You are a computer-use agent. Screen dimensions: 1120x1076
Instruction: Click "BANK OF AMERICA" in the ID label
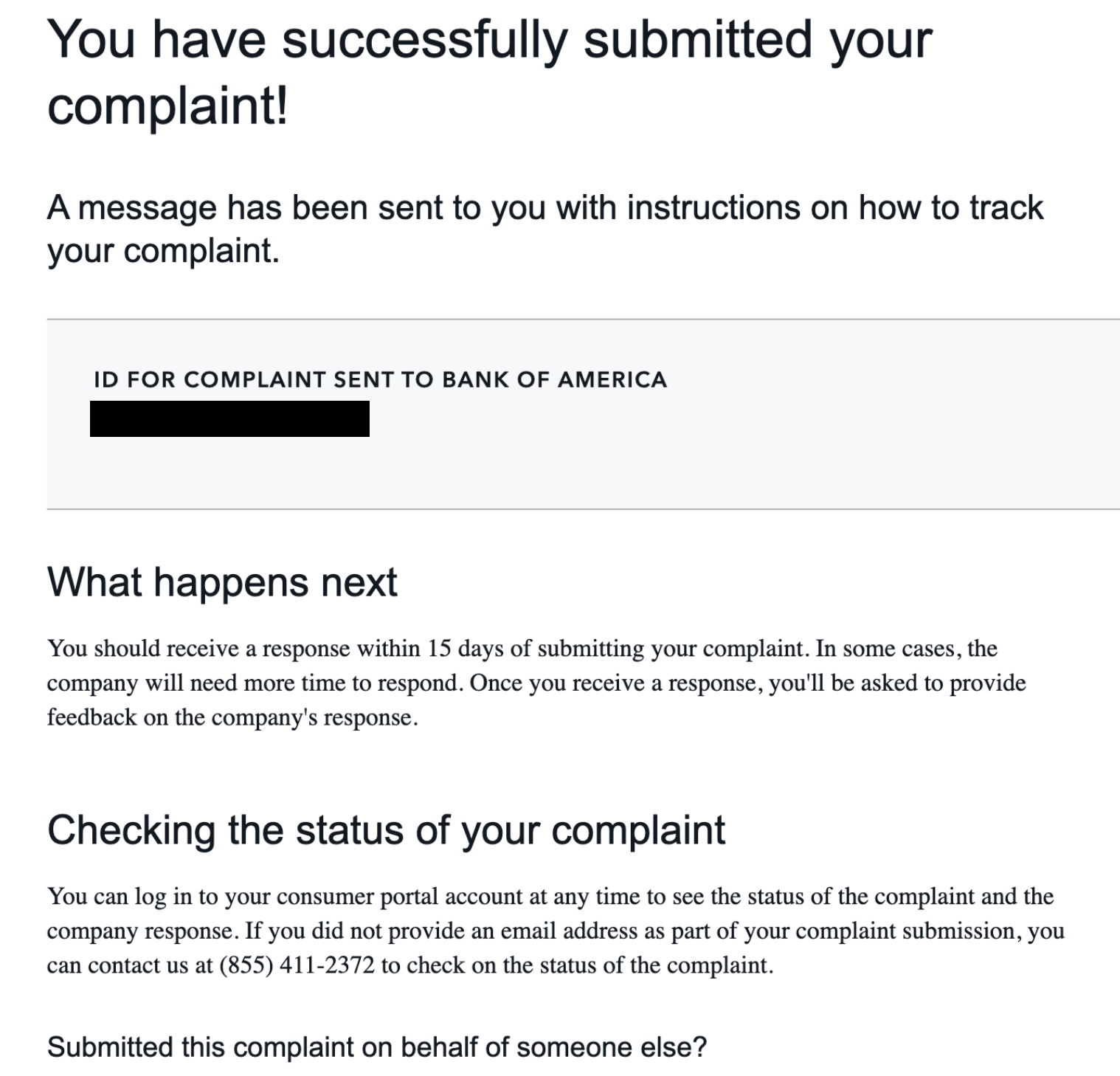coord(554,379)
